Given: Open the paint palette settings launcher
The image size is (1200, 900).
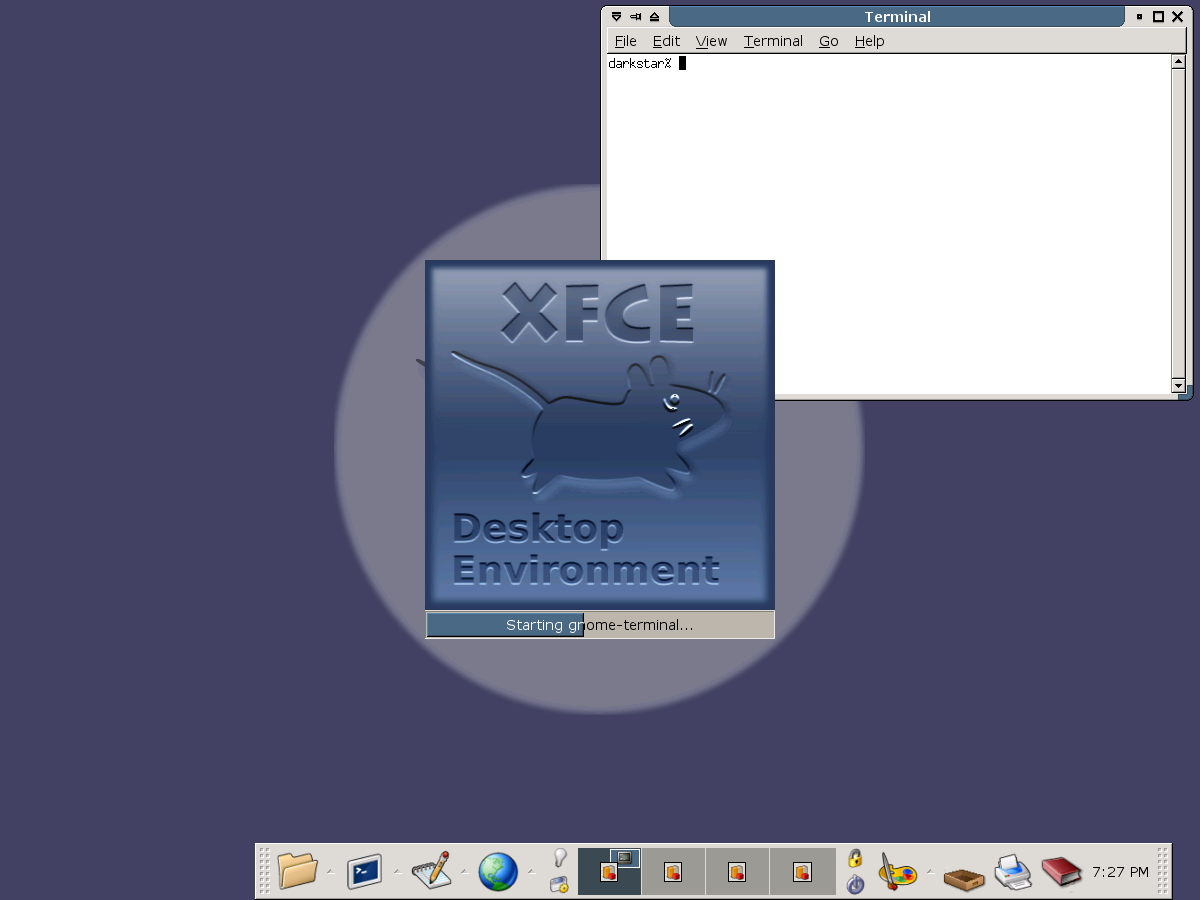Looking at the screenshot, I should pyautogui.click(x=897, y=871).
